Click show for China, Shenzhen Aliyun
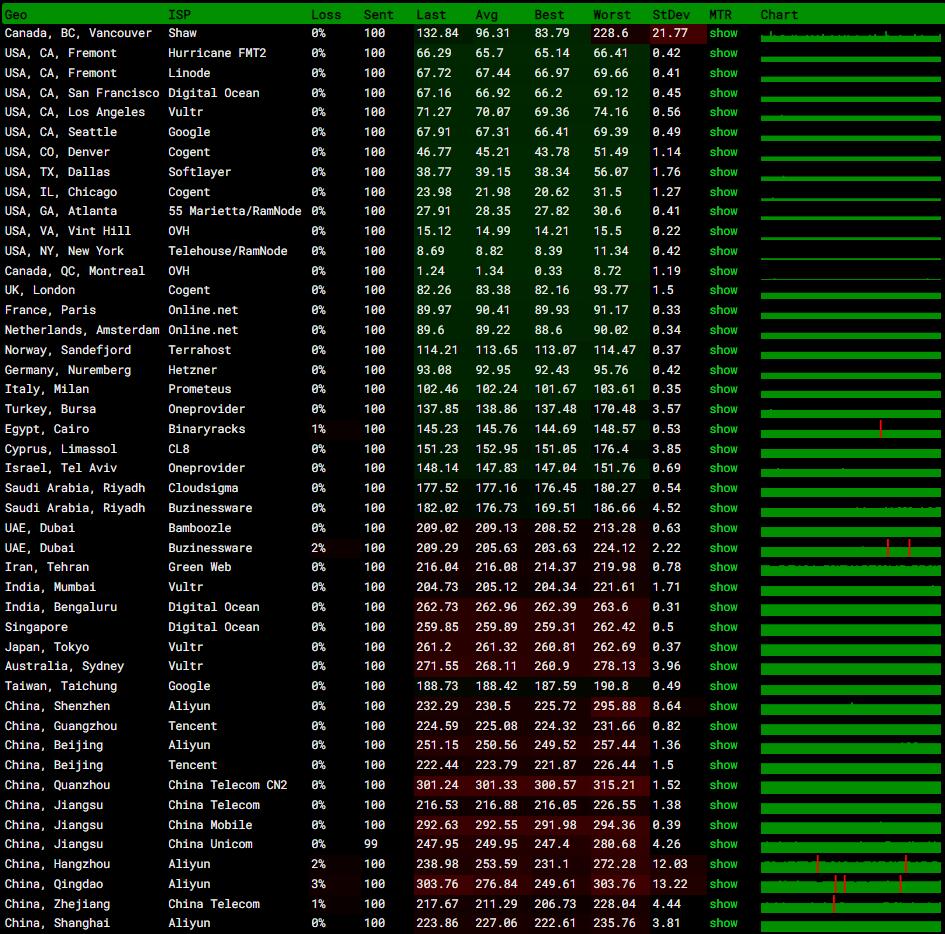 (723, 706)
